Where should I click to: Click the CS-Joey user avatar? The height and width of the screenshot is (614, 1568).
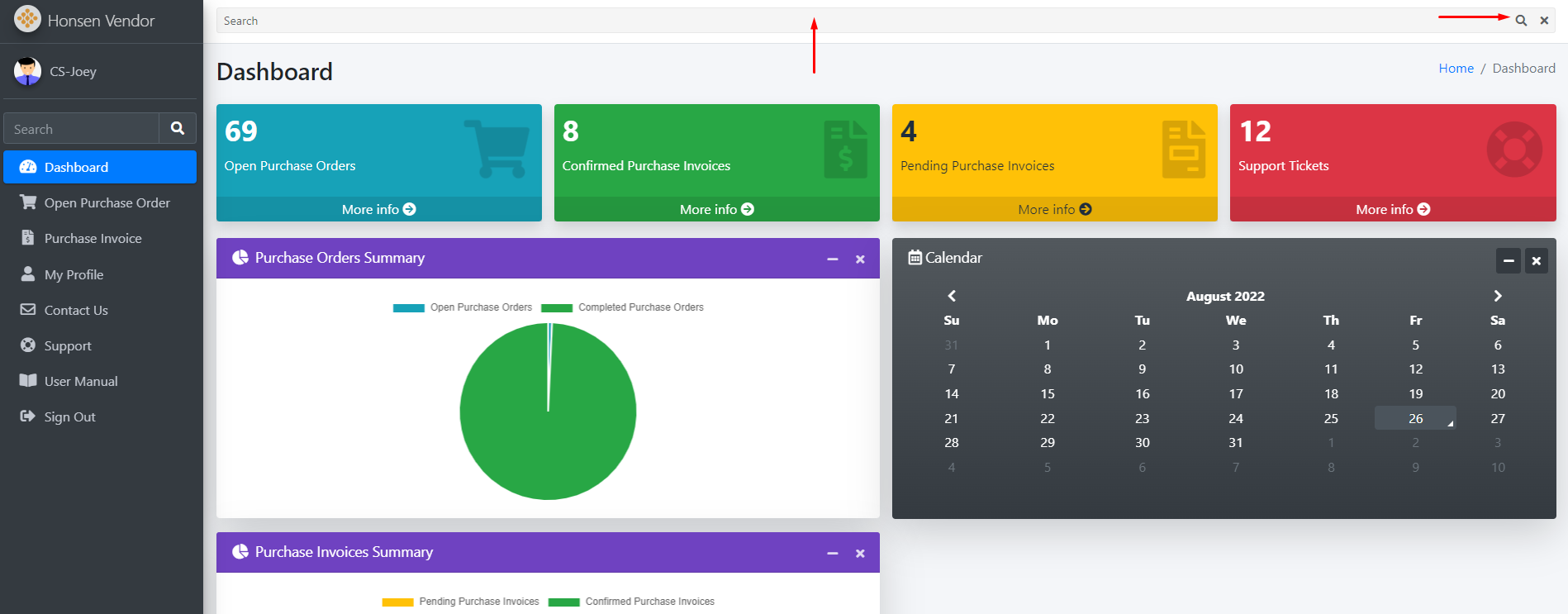click(x=27, y=71)
